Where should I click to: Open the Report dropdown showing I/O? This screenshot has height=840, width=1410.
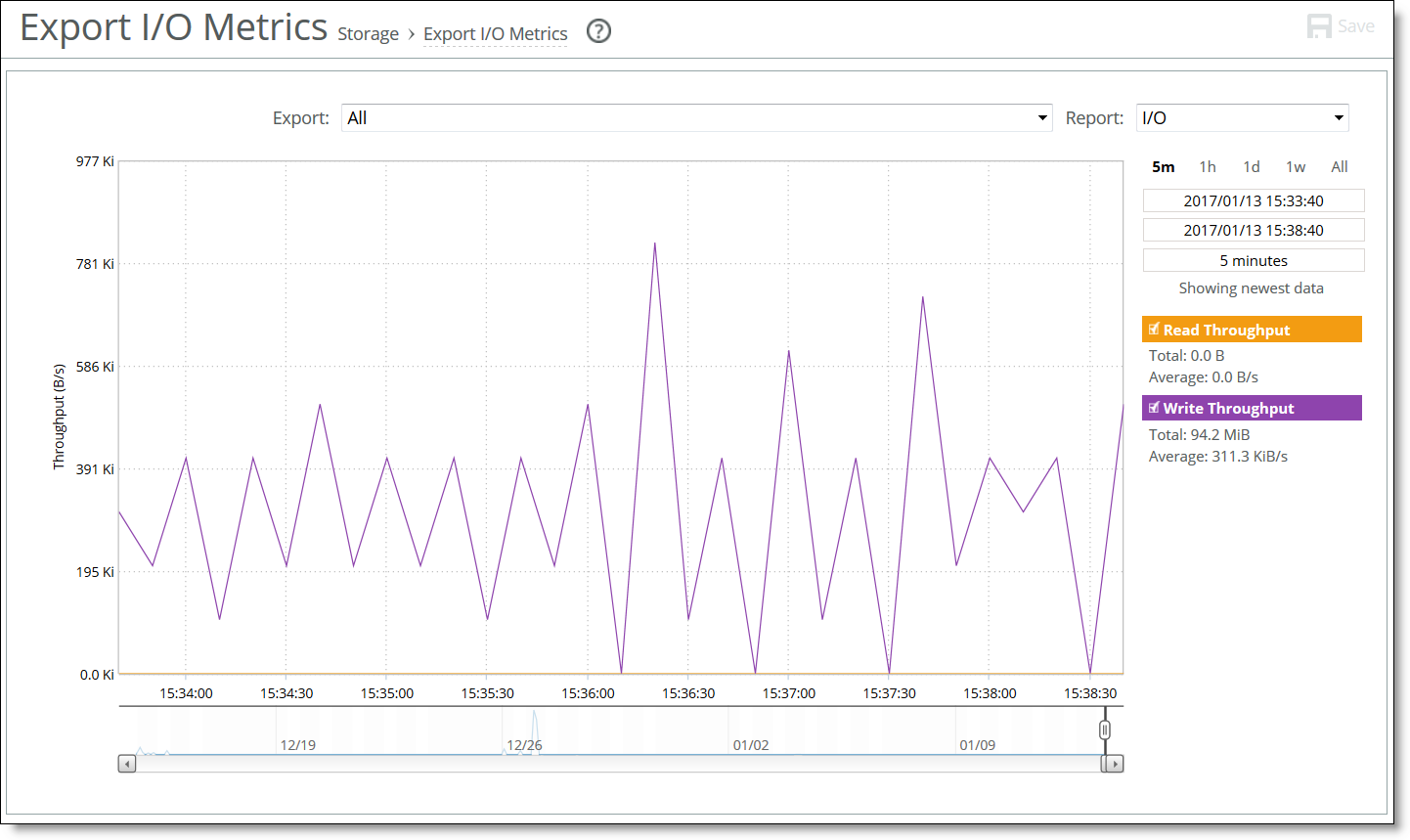[1242, 117]
